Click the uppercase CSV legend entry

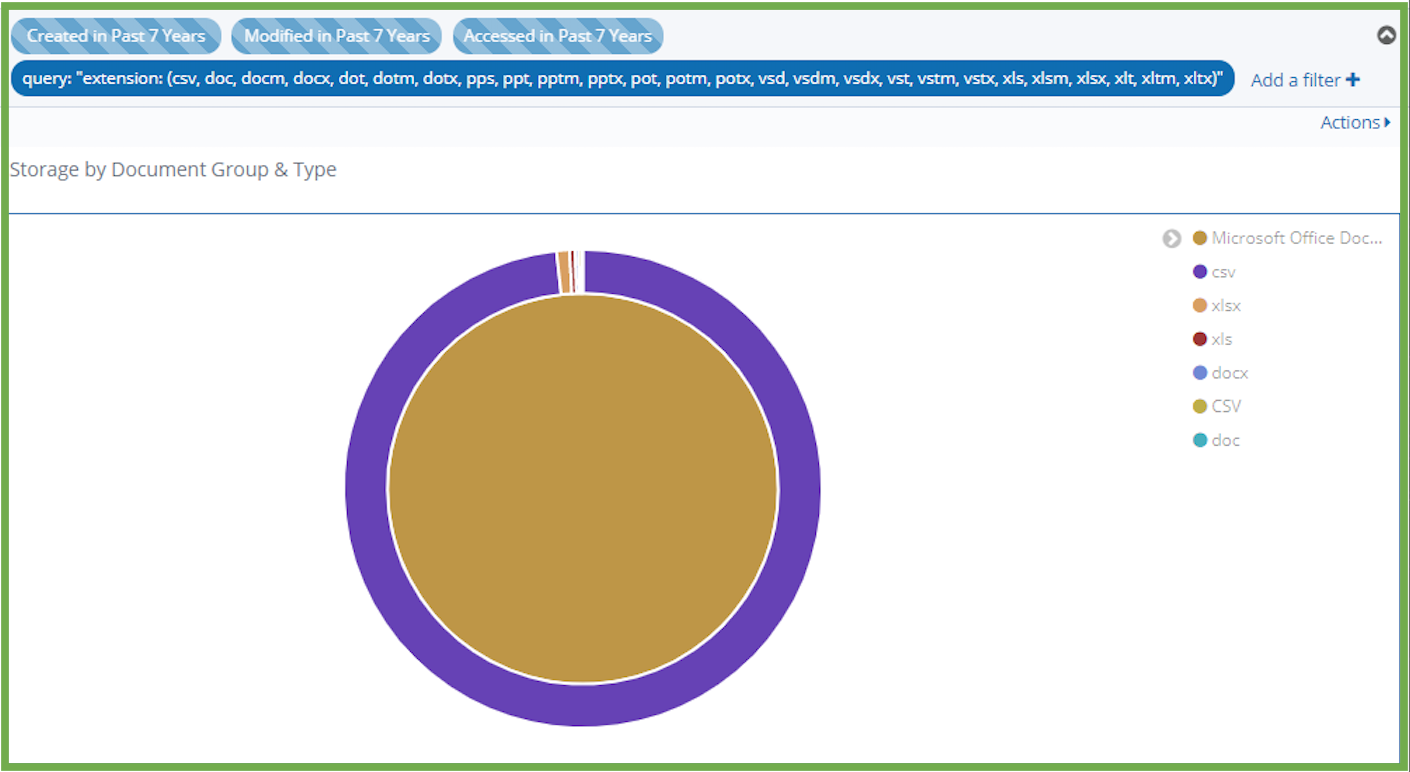coord(1225,406)
